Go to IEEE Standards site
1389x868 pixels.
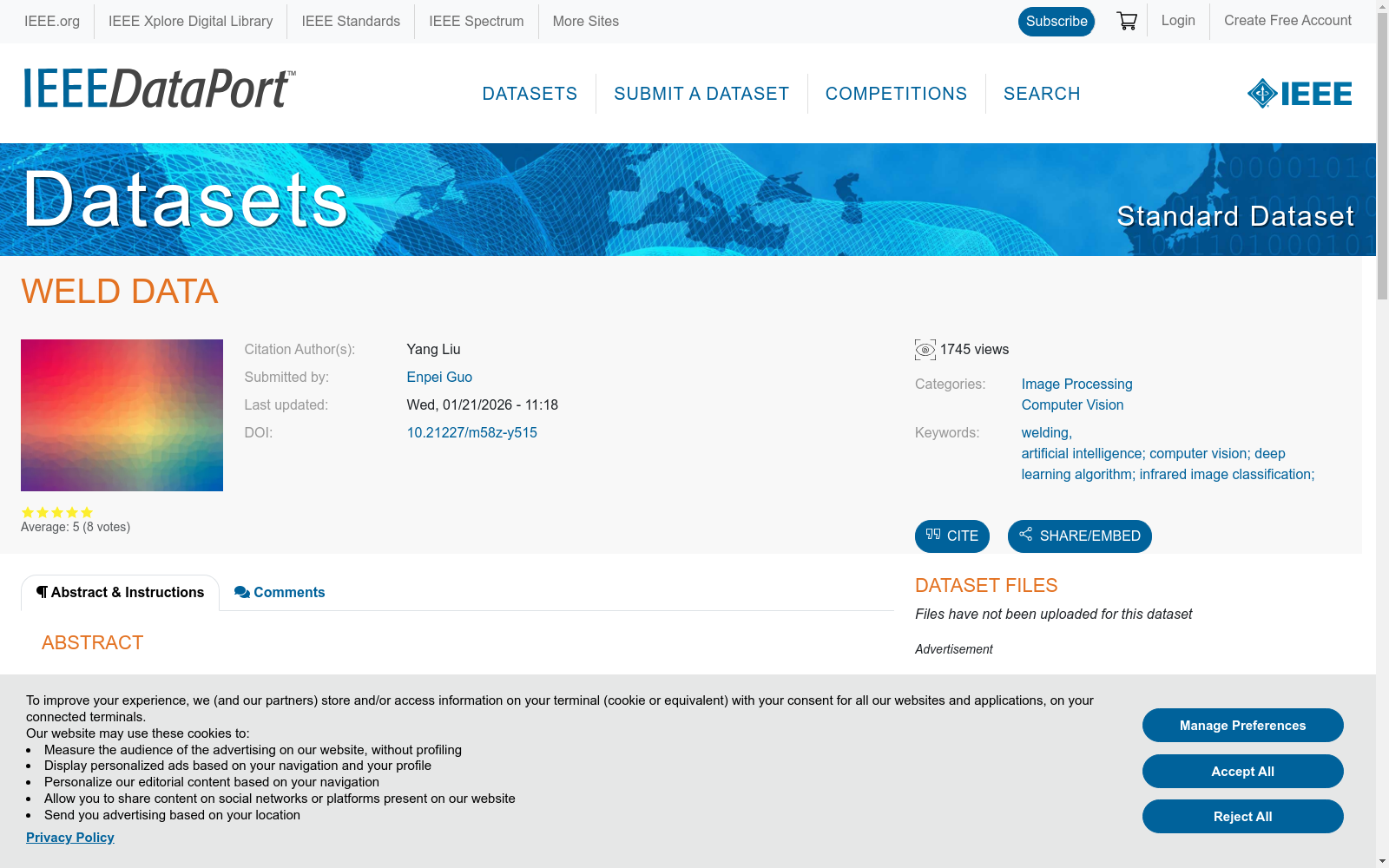coord(351,22)
